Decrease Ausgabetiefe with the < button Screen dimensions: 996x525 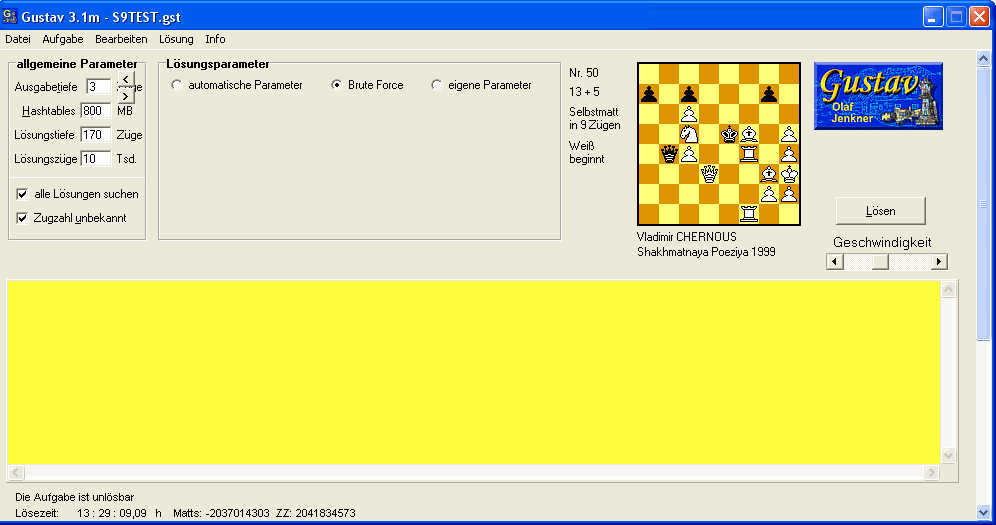(x=125, y=80)
